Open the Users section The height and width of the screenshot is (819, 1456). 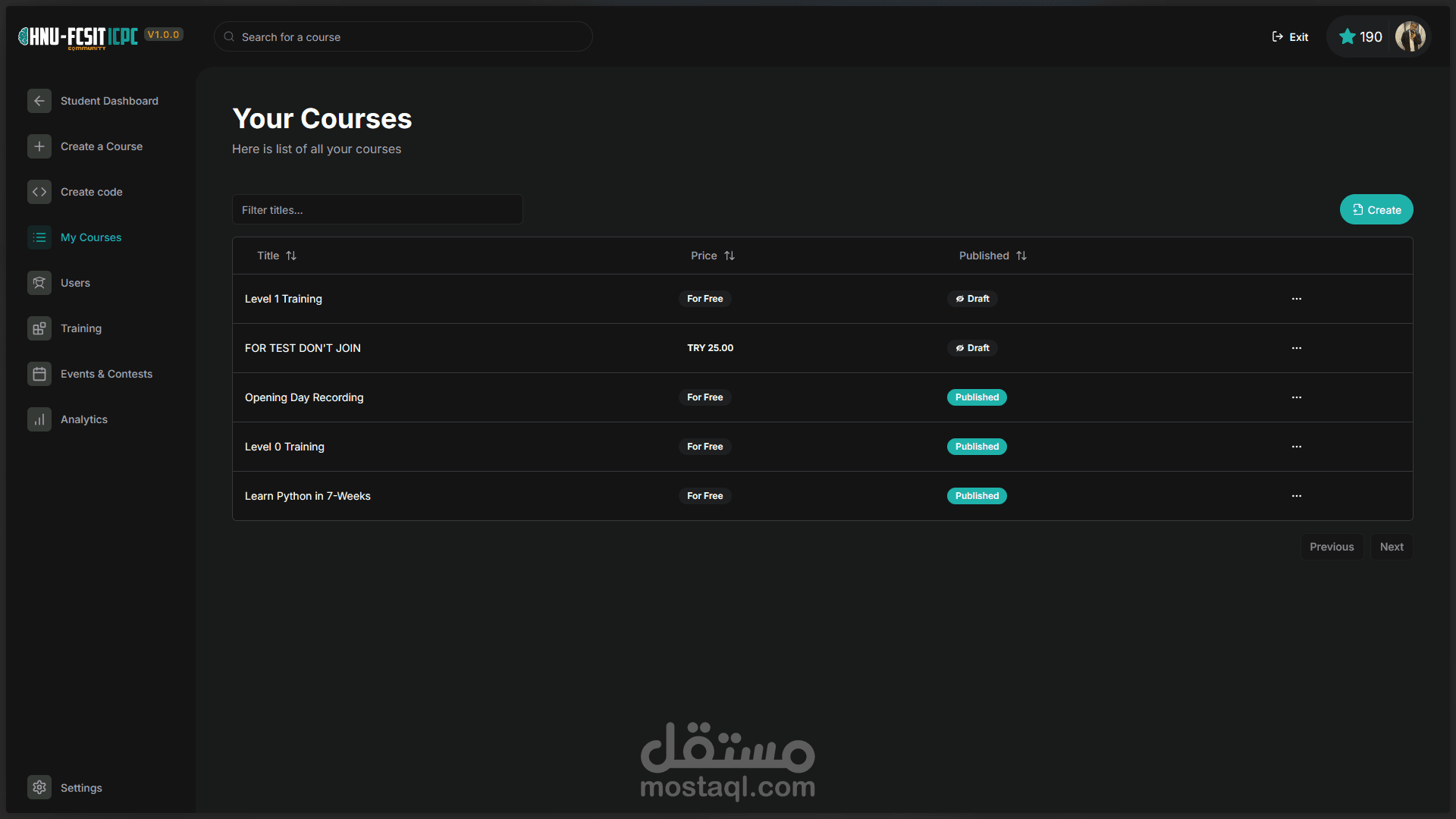click(x=75, y=283)
